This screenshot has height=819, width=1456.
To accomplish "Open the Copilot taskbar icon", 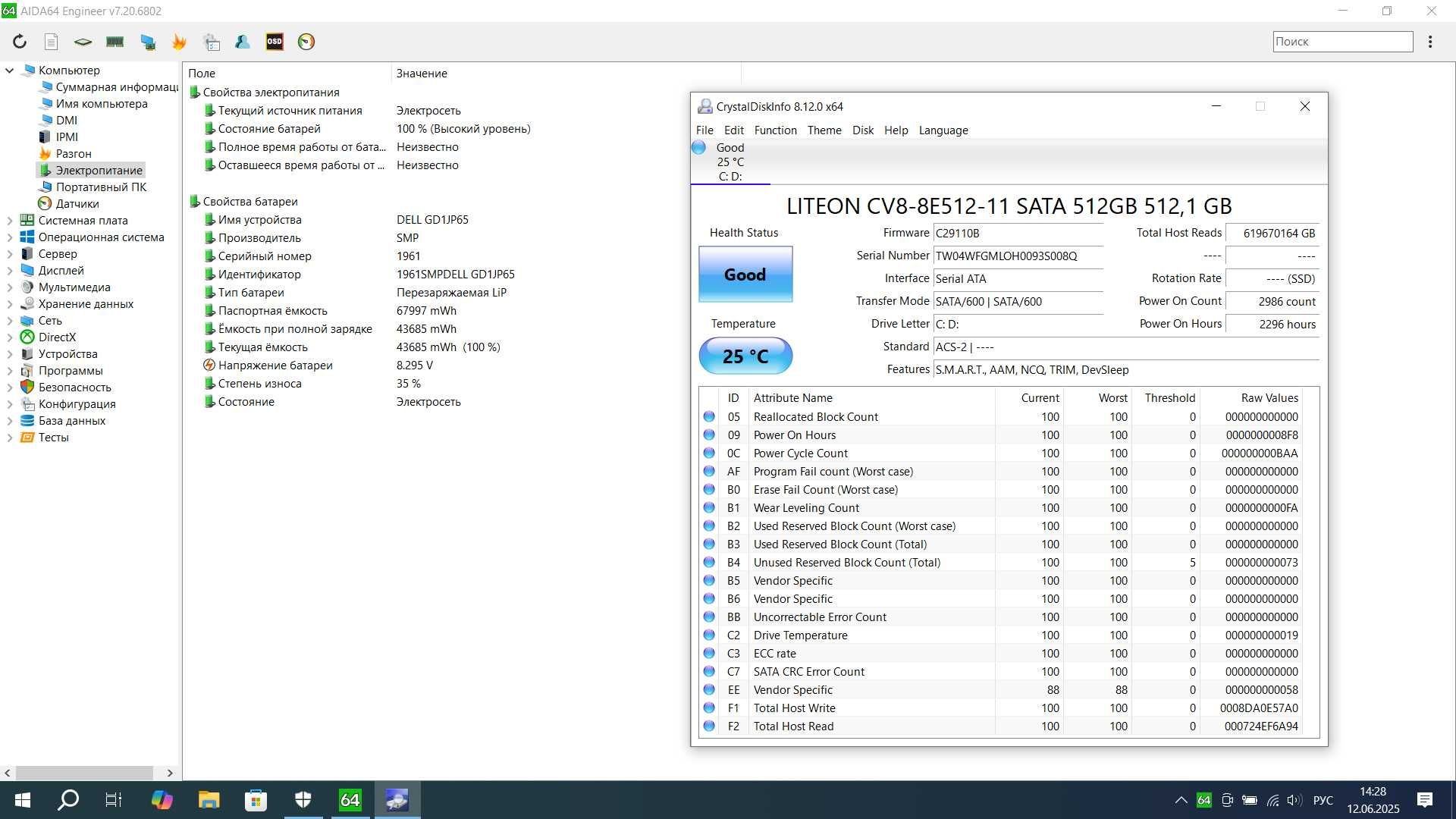I will coord(162,799).
